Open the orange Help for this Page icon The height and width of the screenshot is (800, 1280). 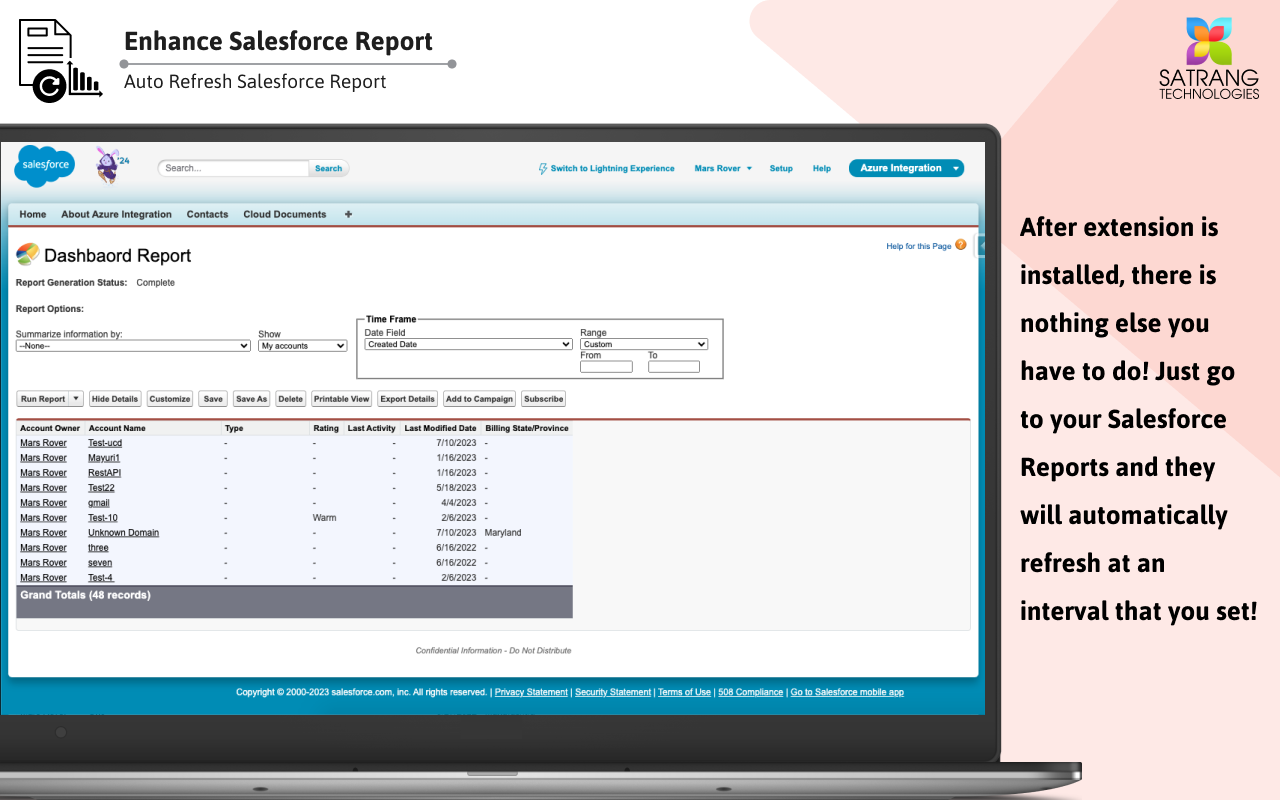click(960, 245)
